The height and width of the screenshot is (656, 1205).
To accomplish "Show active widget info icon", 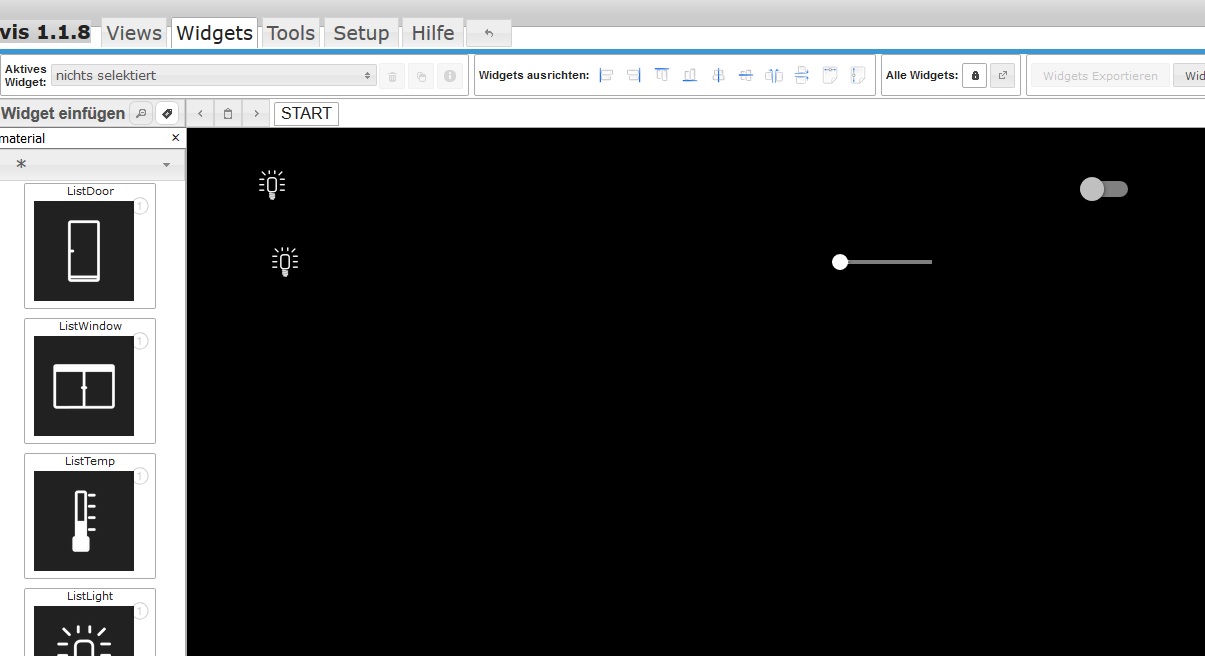I will [450, 76].
